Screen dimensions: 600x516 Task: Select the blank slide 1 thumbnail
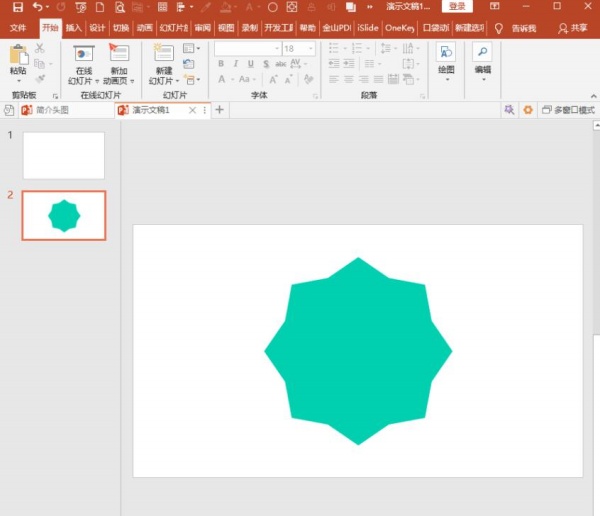[63, 155]
